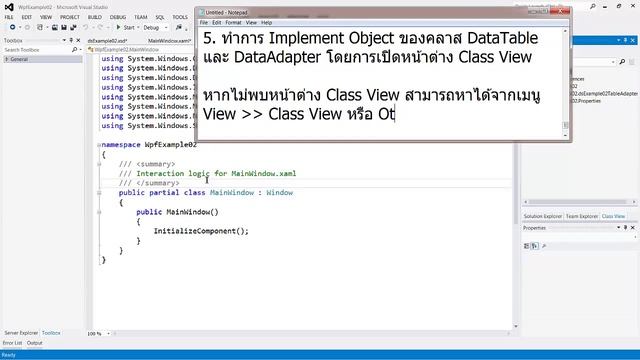Open Notepad Help menu
Viewport: 640px width, 360px height.
(267, 23)
